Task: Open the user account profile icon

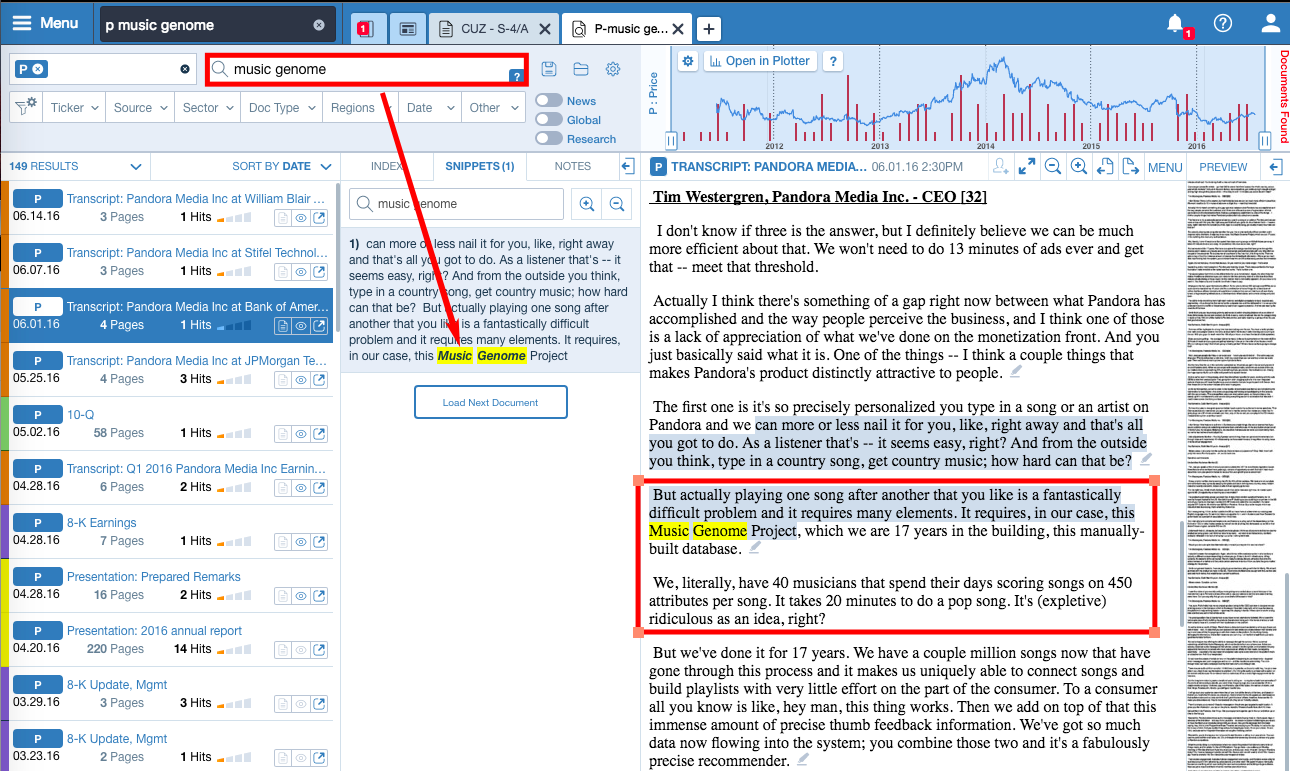Action: 1270,23
